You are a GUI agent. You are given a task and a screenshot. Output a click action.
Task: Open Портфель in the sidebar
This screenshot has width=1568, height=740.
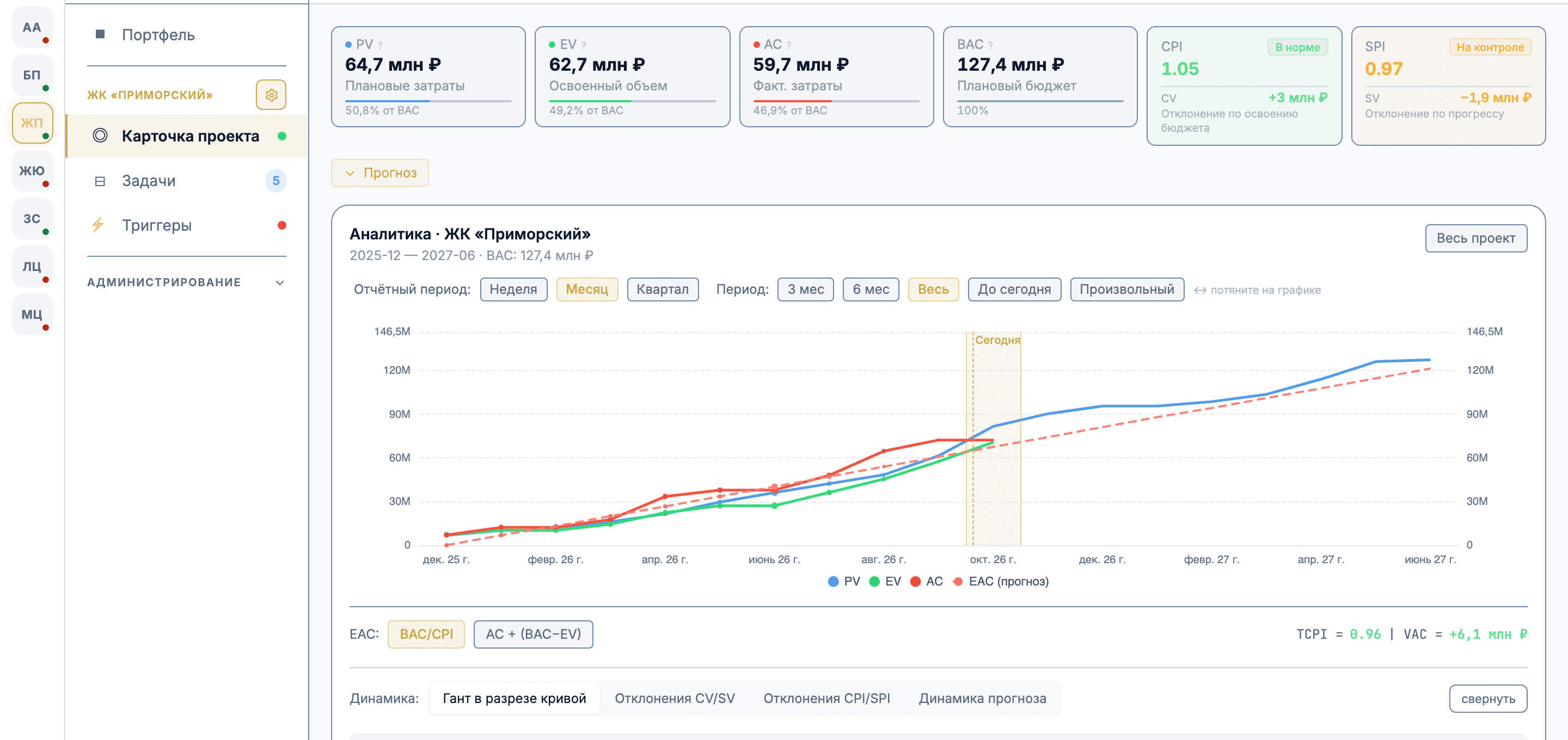tap(186, 35)
